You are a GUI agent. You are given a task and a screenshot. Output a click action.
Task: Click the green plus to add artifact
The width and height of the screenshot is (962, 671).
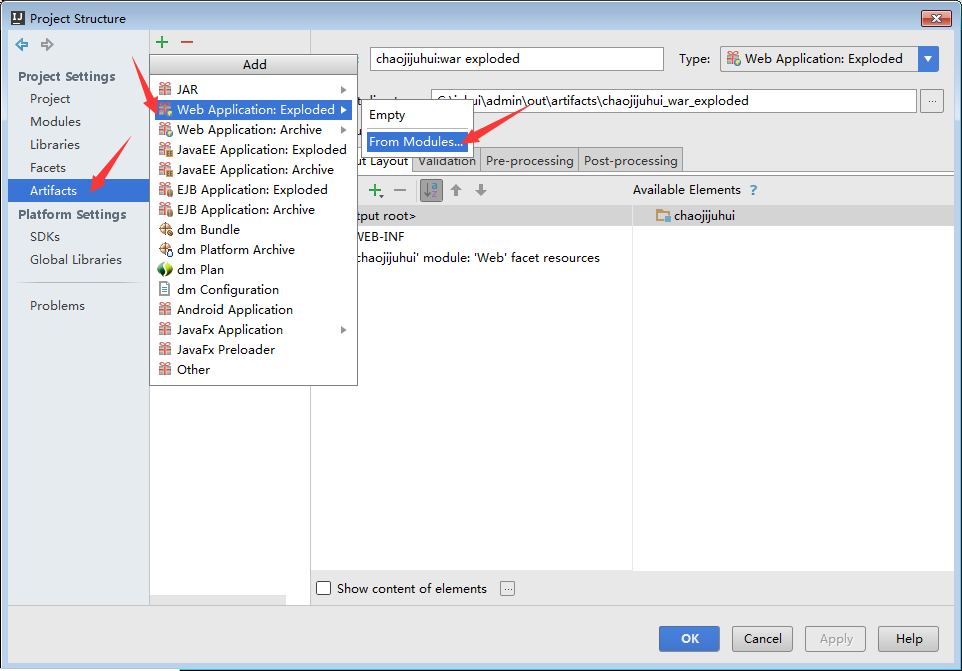[x=162, y=42]
